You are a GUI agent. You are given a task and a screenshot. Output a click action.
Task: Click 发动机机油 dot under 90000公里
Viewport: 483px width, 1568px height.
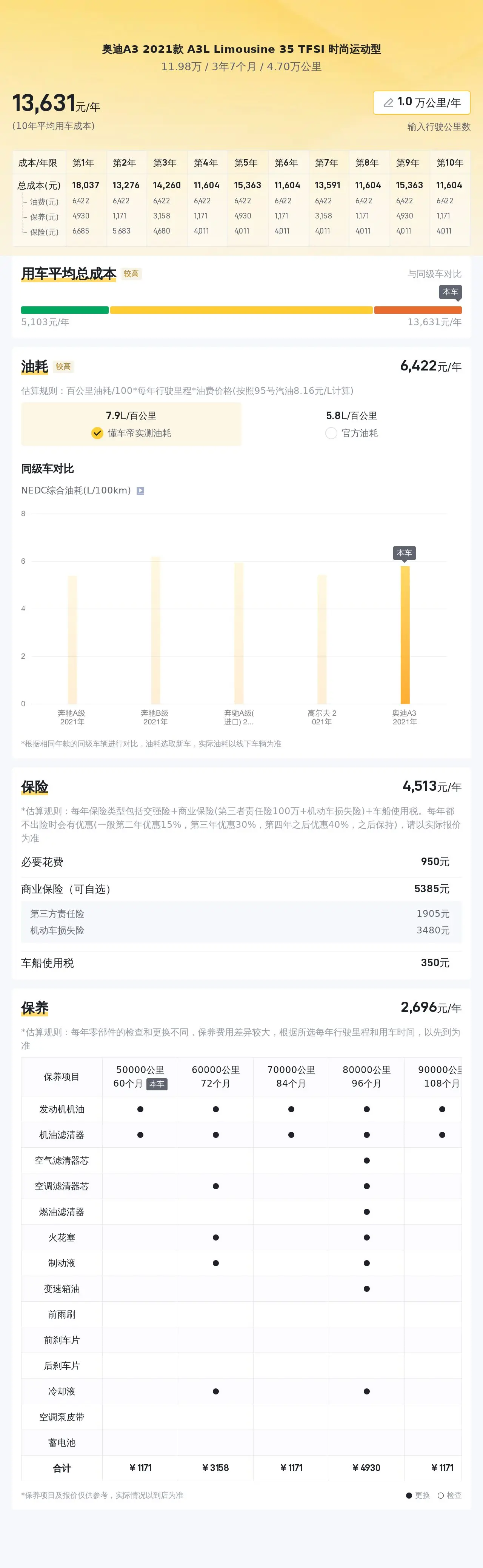pos(442,1109)
